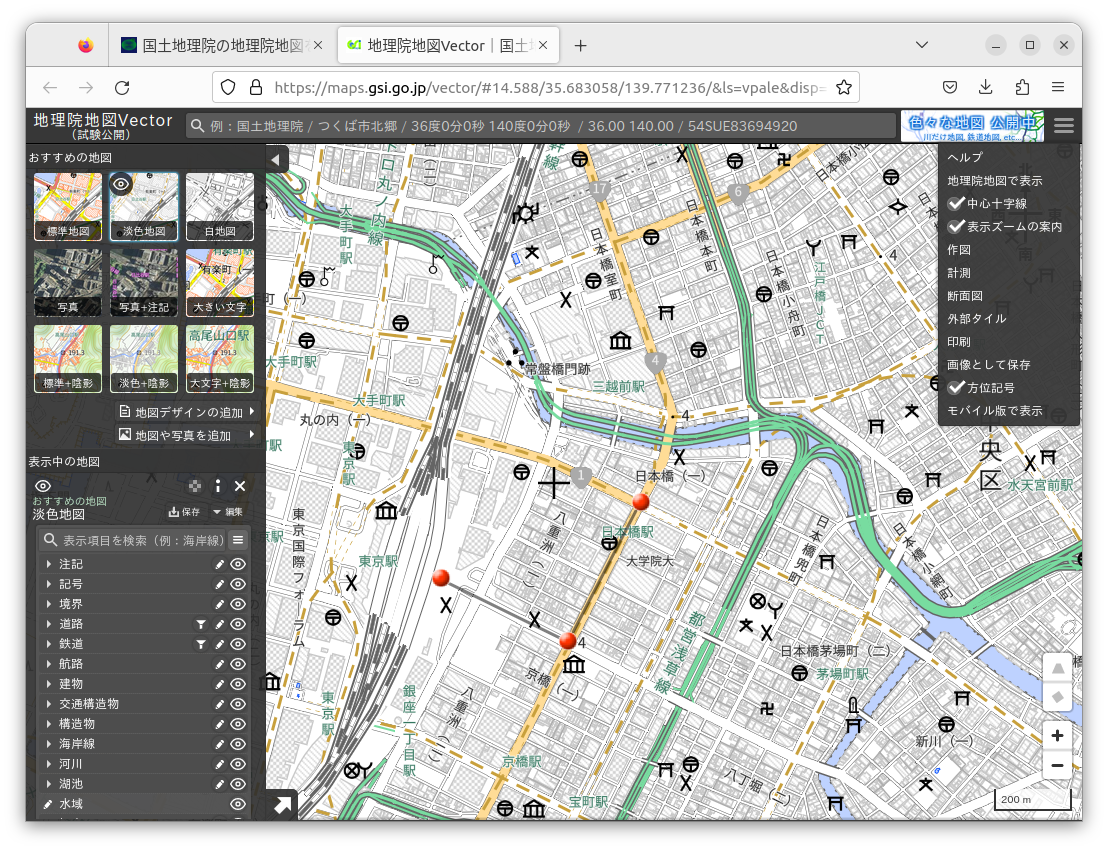Open the 地図や写真を追加 submenu
The height and width of the screenshot is (850, 1108).
point(187,435)
